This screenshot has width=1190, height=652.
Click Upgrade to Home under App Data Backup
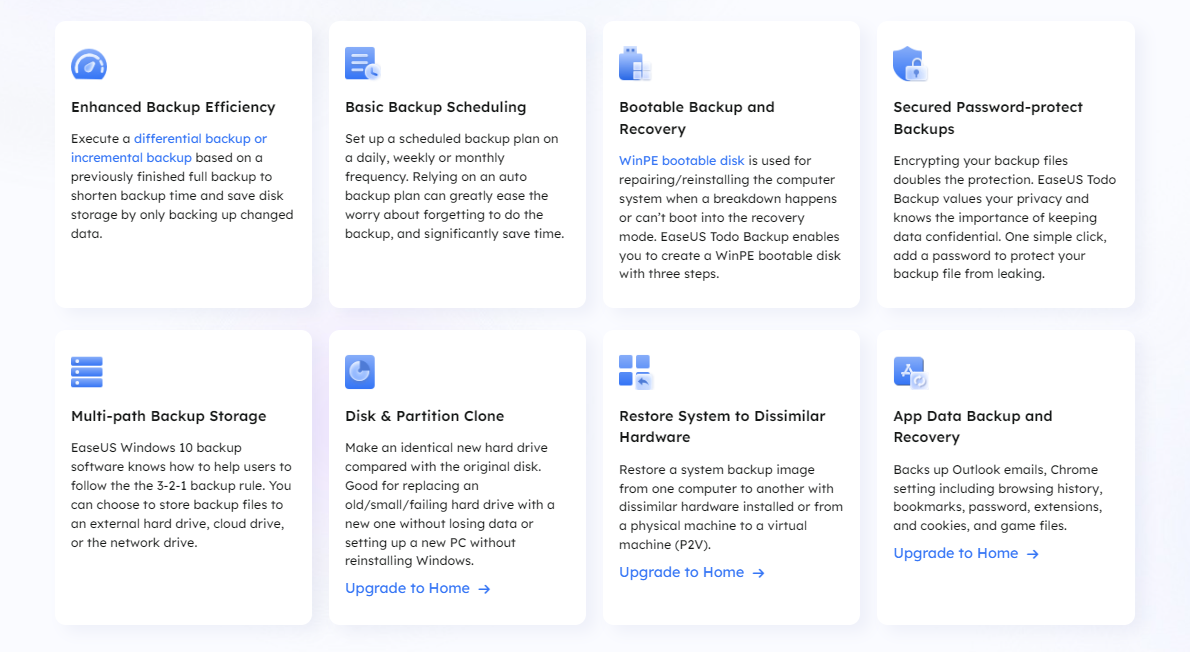pyautogui.click(x=955, y=553)
